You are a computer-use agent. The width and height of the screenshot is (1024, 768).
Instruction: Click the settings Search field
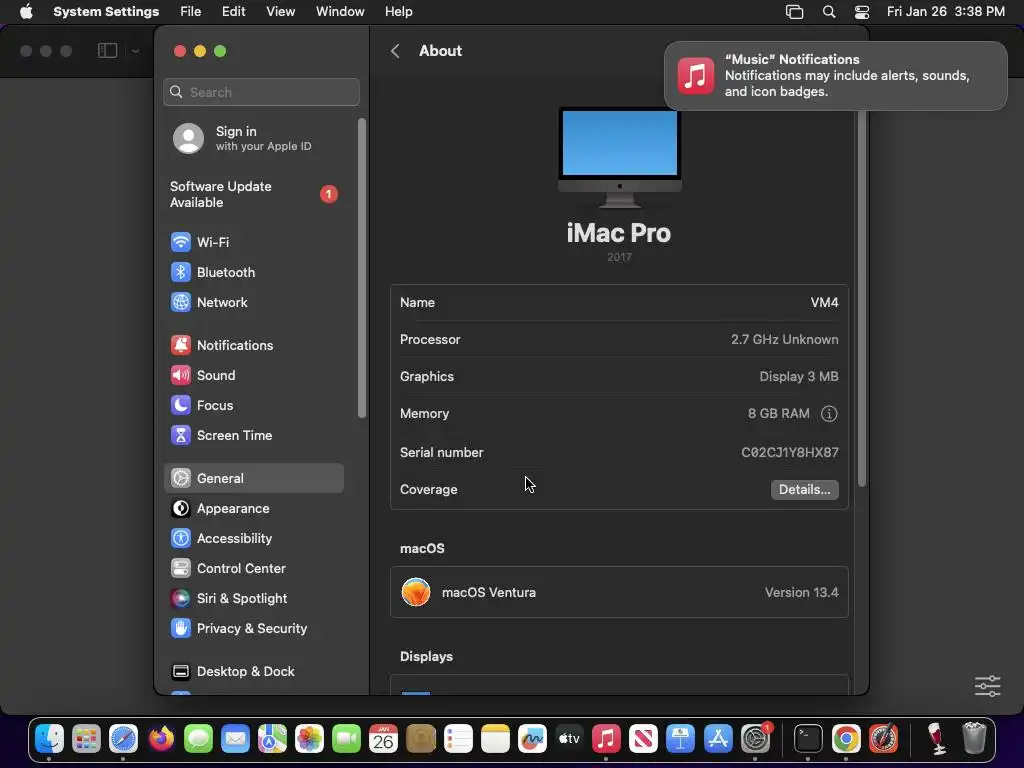click(x=261, y=92)
